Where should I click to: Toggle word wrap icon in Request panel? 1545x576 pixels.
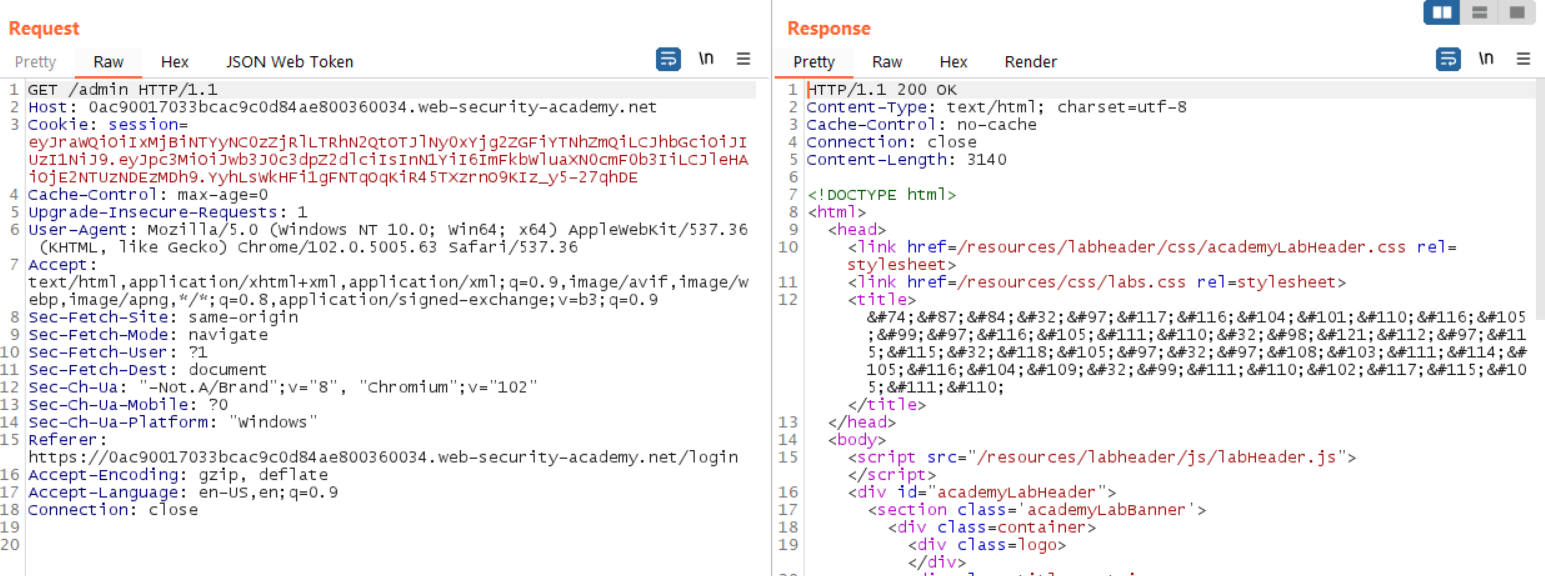[668, 60]
